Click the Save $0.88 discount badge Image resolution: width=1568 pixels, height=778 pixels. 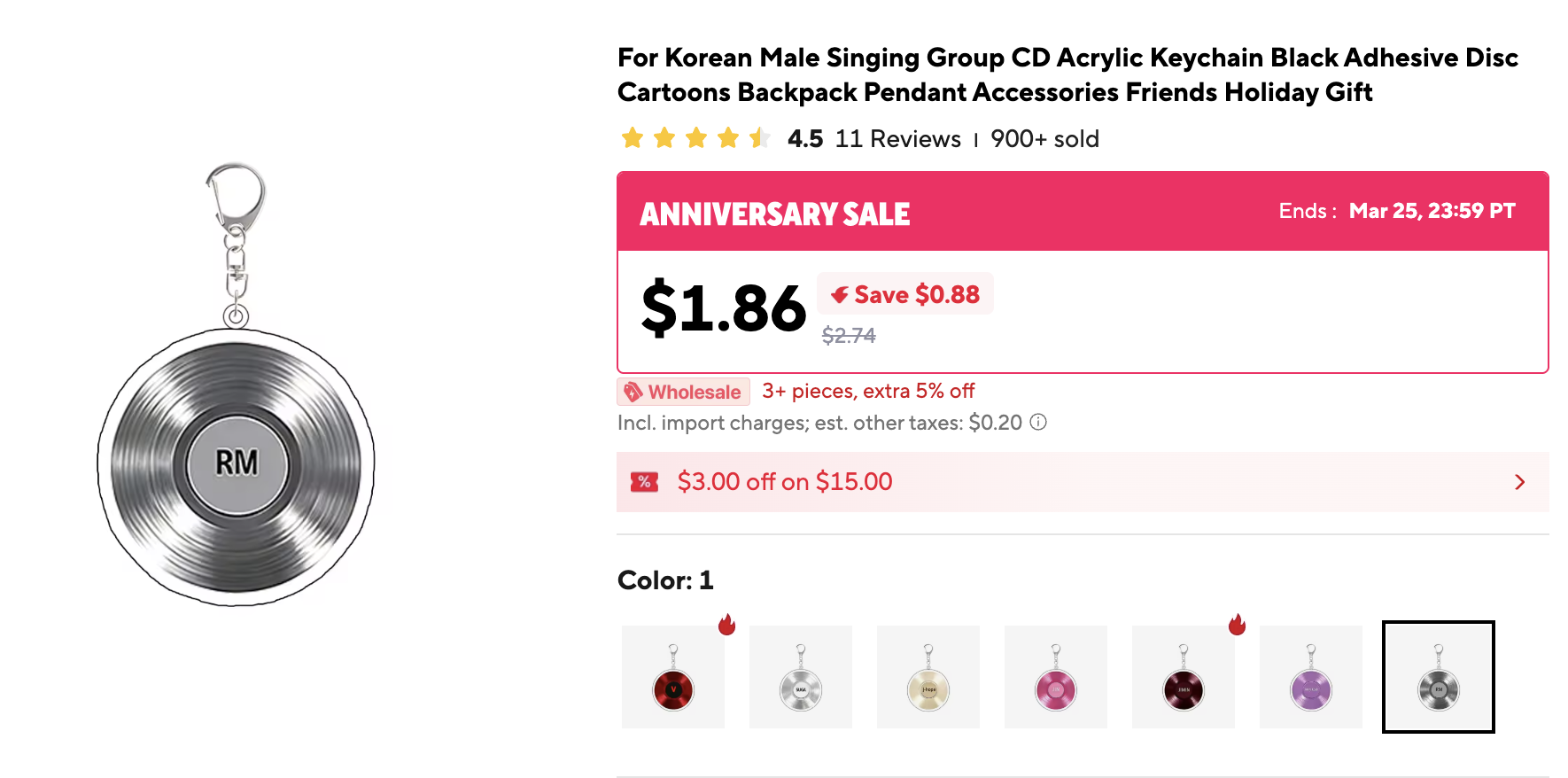click(904, 294)
